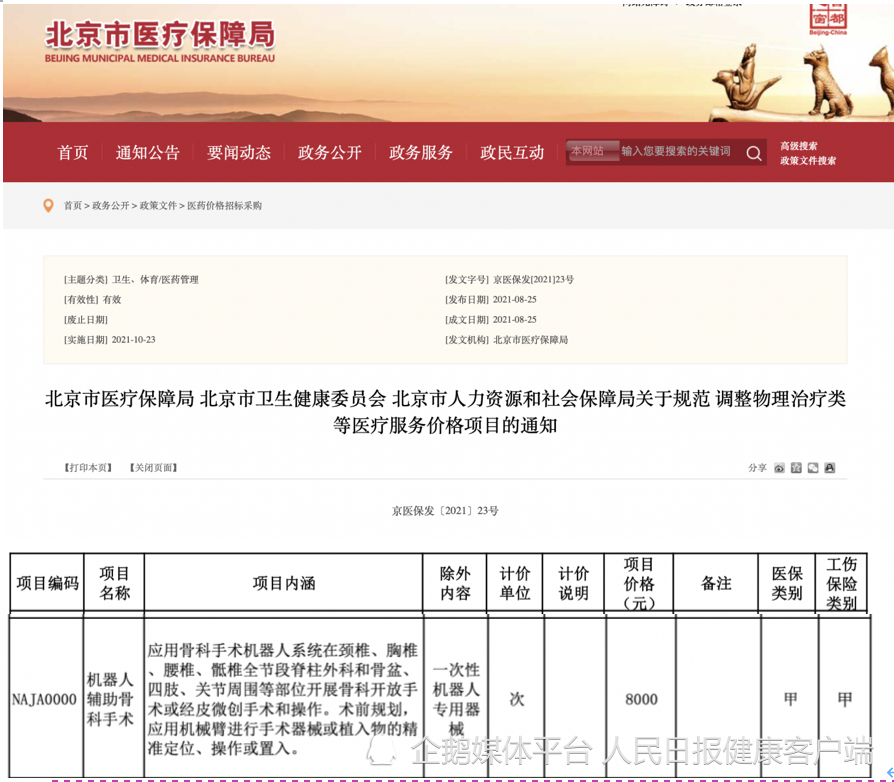Click the 项目价格（元） table header
Viewport: 894px width, 782px height.
click(x=639, y=583)
